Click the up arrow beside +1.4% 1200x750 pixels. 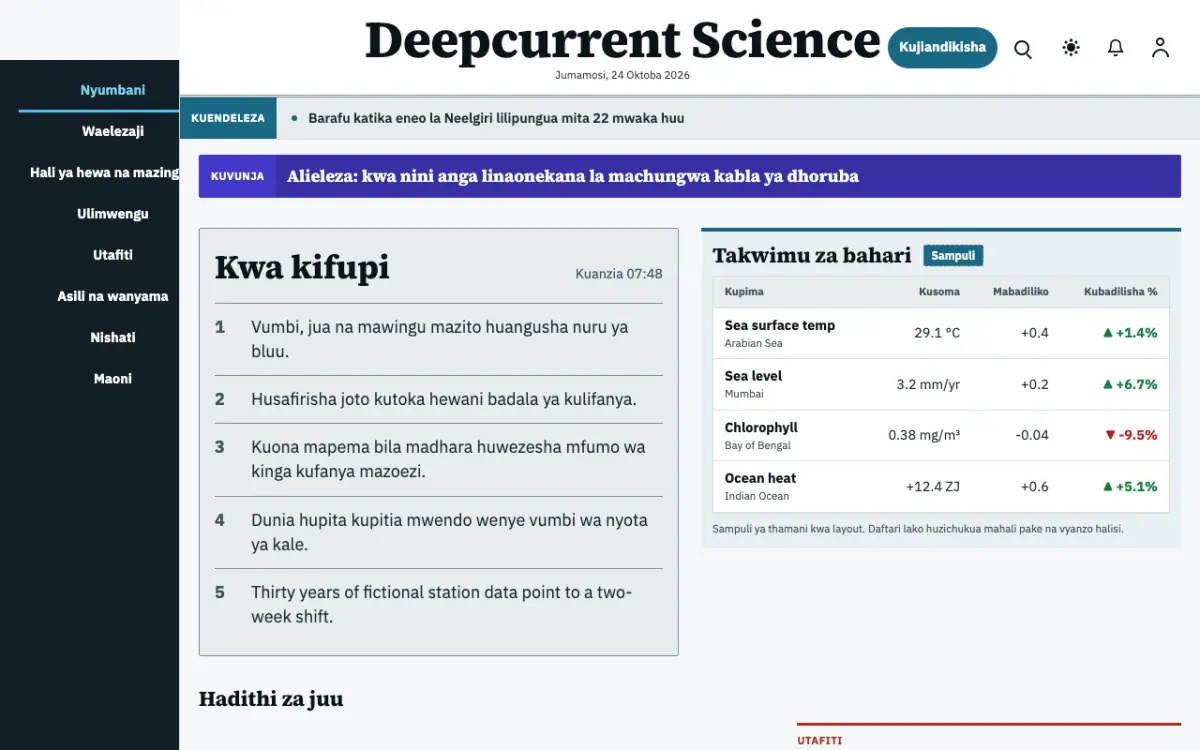[x=1108, y=333]
